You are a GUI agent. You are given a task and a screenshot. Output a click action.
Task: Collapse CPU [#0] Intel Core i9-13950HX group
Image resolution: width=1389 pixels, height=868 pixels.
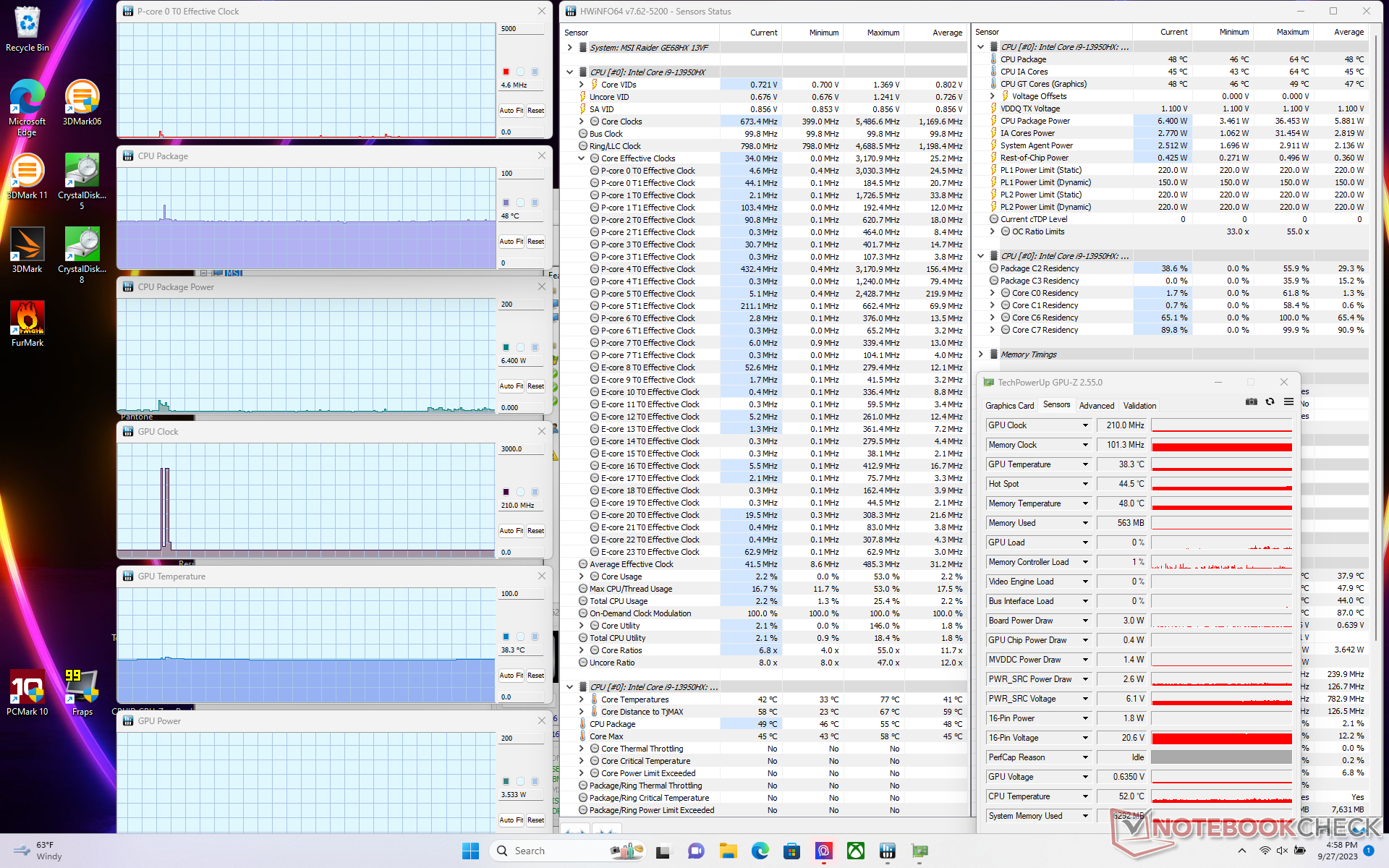[570, 72]
